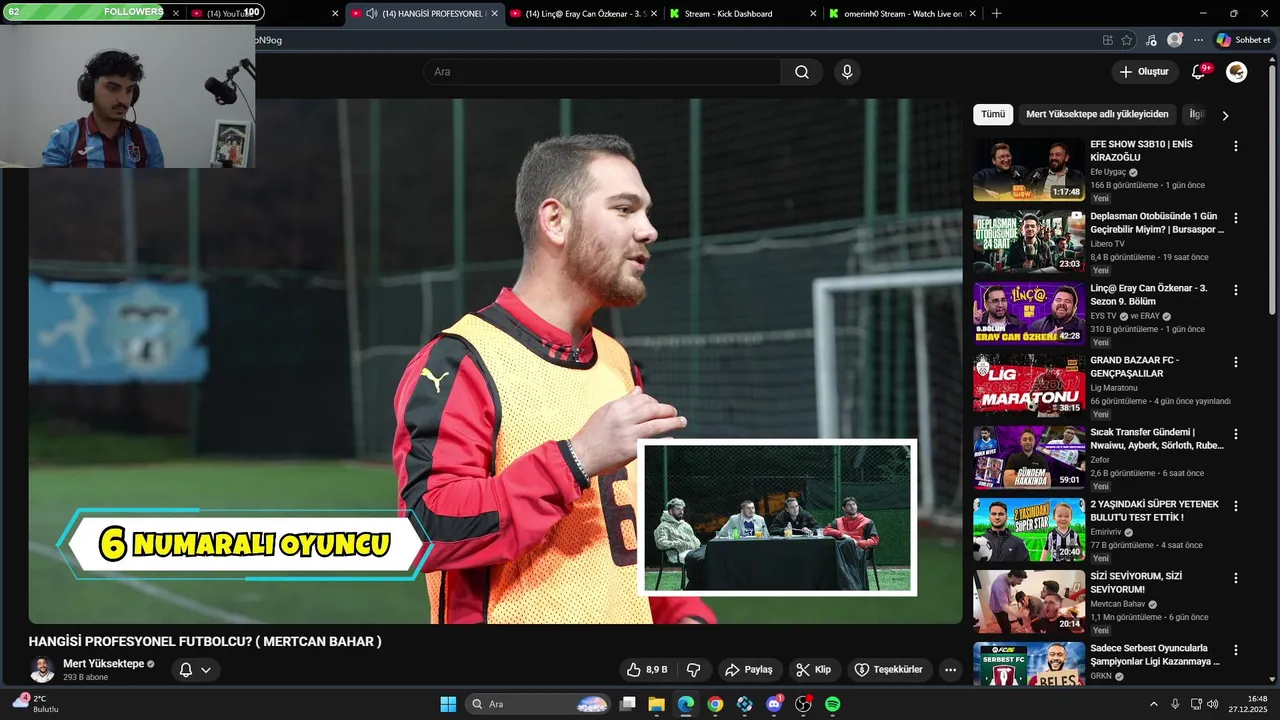Screen dimensions: 1280x720
Task: Open Sadece Serbest Oyuncularla video title
Action: 1155,655
